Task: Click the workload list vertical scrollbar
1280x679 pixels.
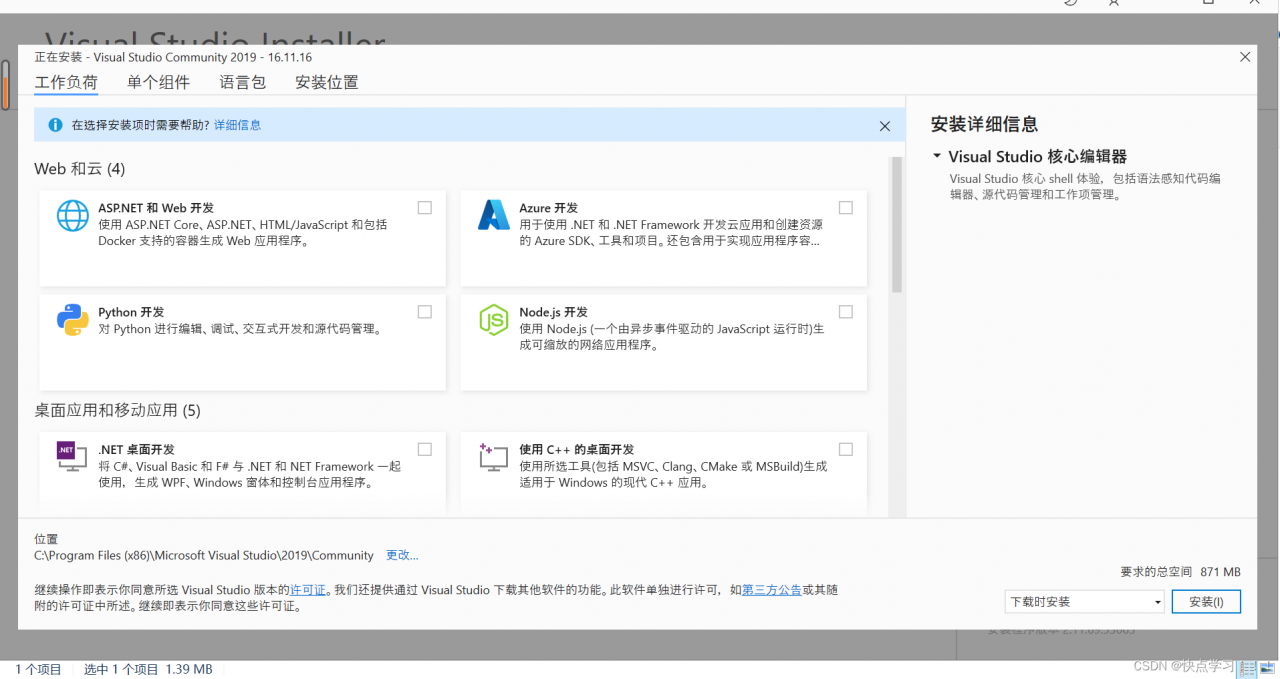Action: pyautogui.click(x=896, y=225)
